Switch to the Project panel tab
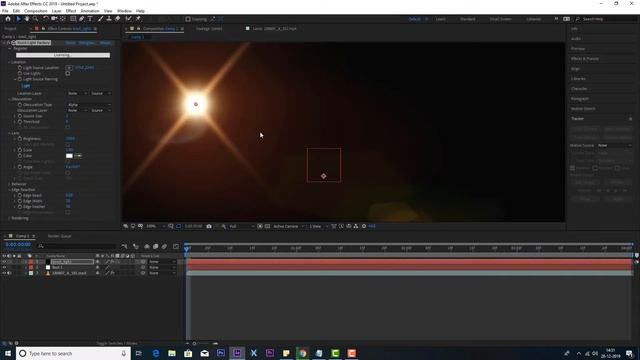The height and width of the screenshot is (360, 640). pyautogui.click(x=10, y=29)
